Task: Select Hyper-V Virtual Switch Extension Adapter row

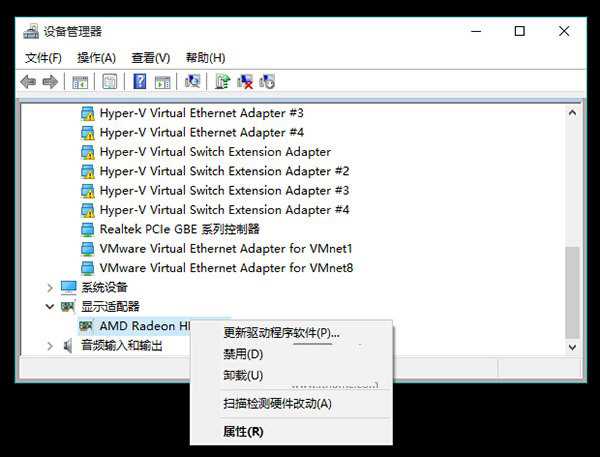Action: click(x=215, y=152)
